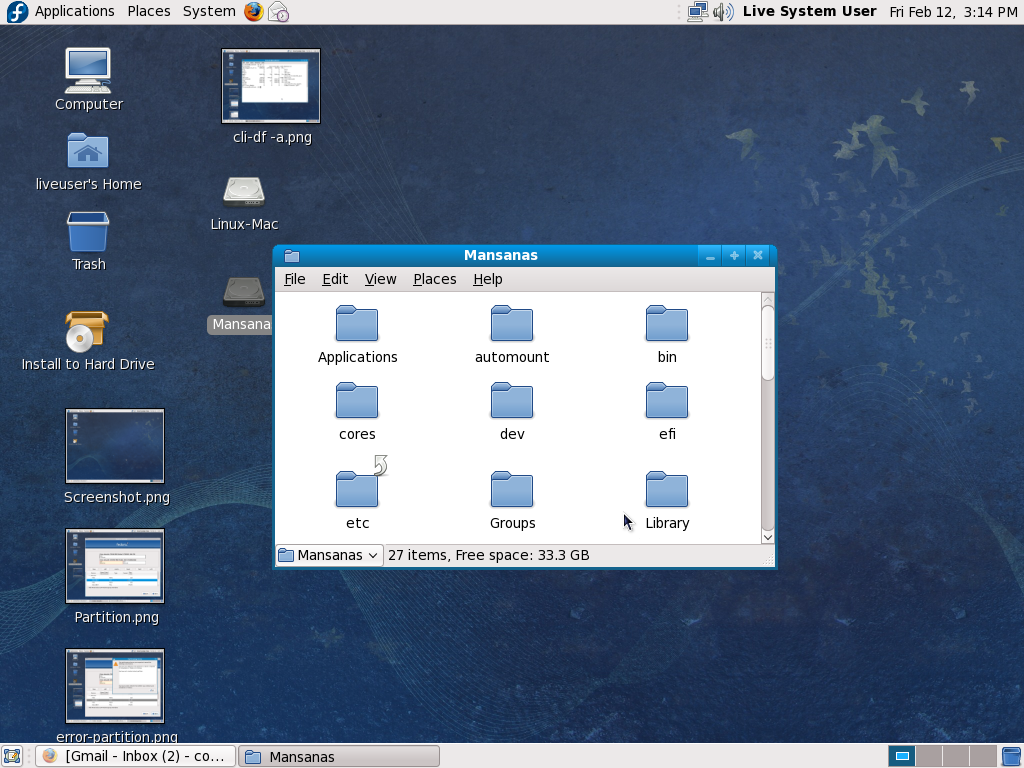Open the Applications folder in Mansanas window

click(357, 323)
